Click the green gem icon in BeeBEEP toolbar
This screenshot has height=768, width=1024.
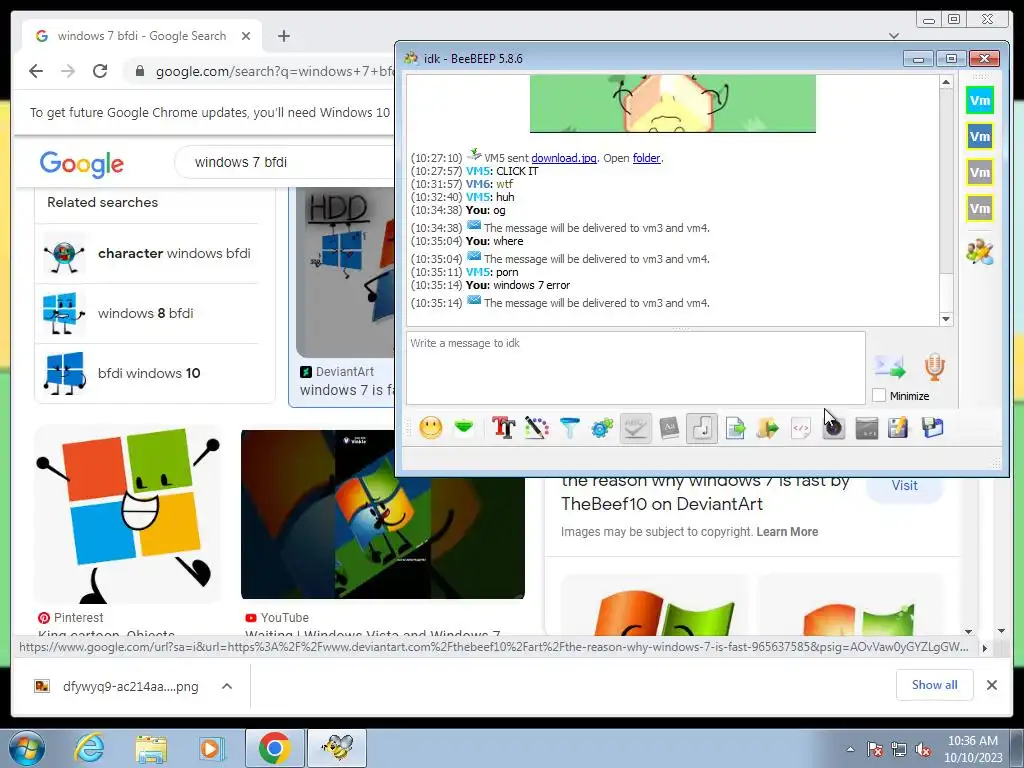pyautogui.click(x=464, y=428)
